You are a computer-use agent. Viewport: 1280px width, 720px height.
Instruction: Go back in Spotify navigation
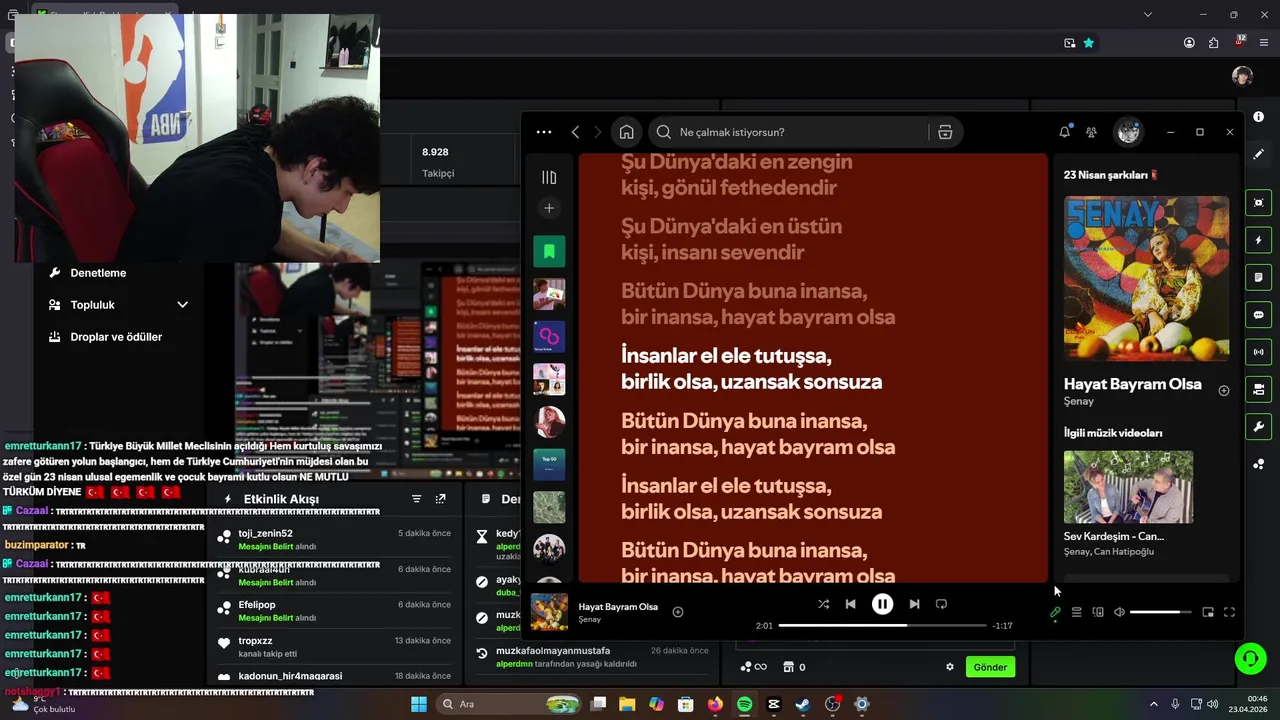pos(575,132)
